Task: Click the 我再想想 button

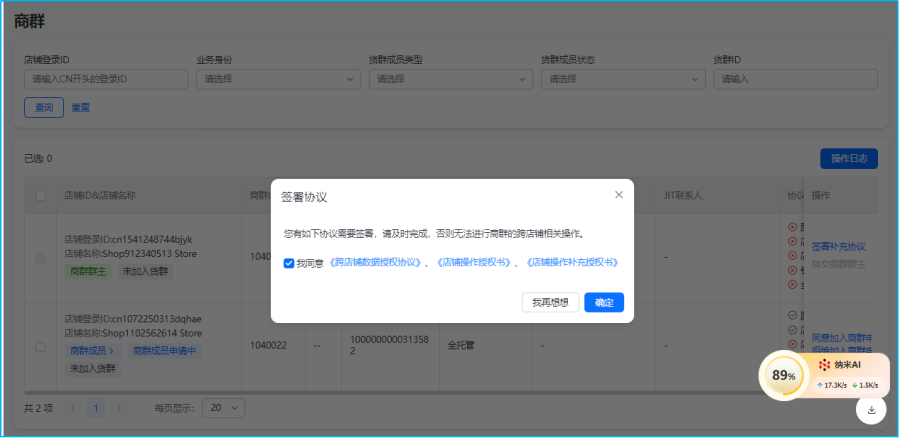Action: point(550,303)
